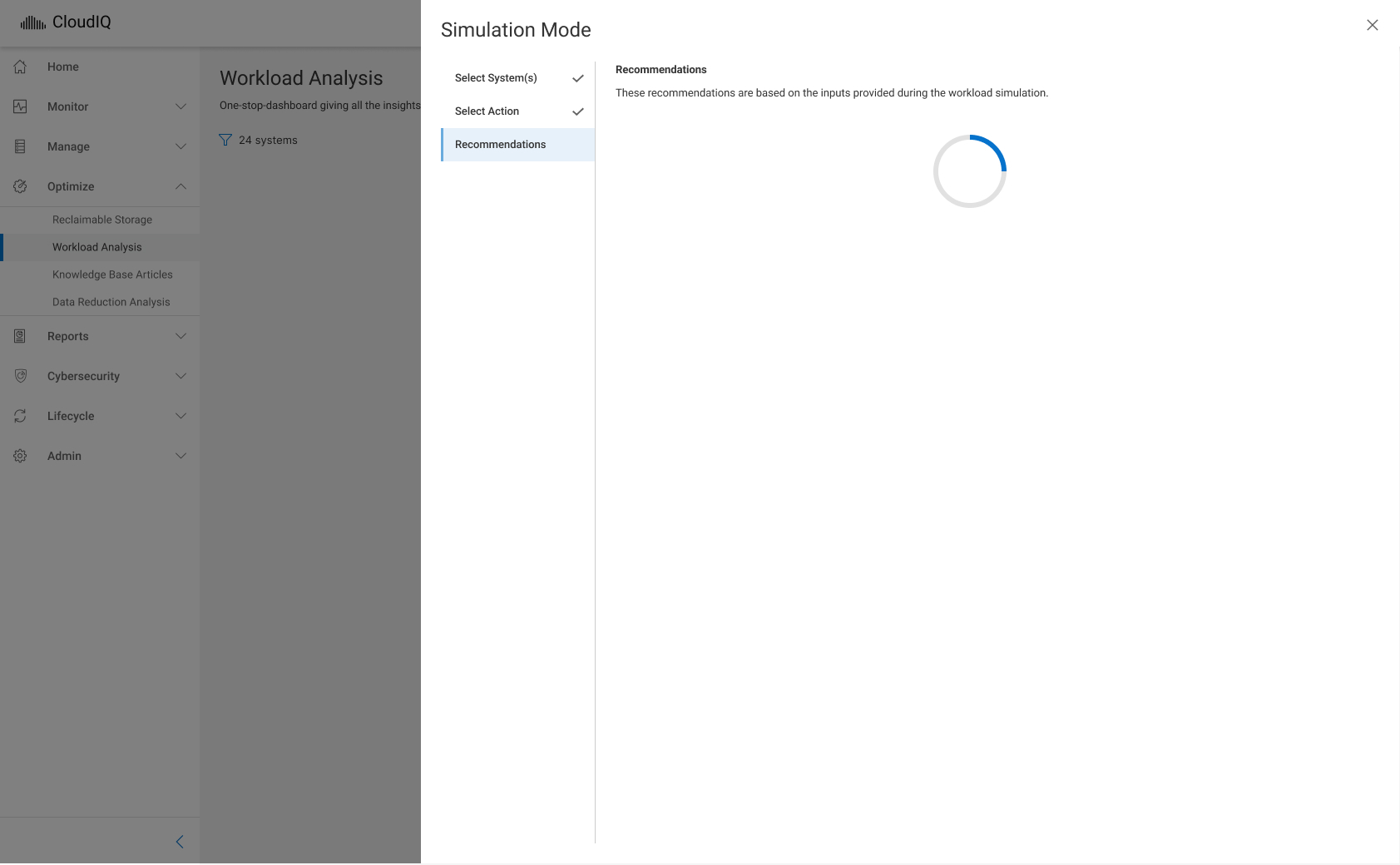Click the Reports menu label

click(67, 336)
